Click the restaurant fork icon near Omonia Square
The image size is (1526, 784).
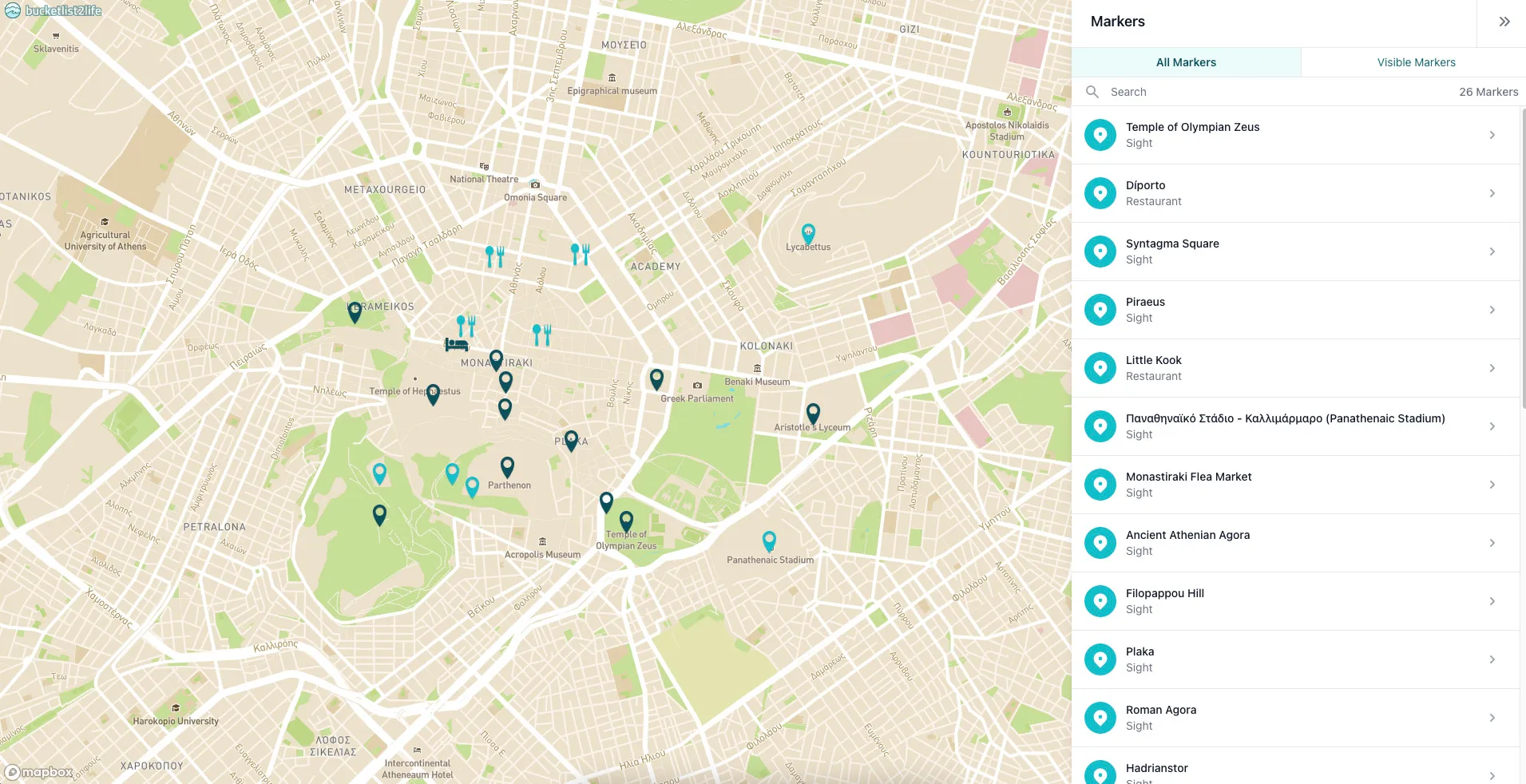tap(495, 254)
